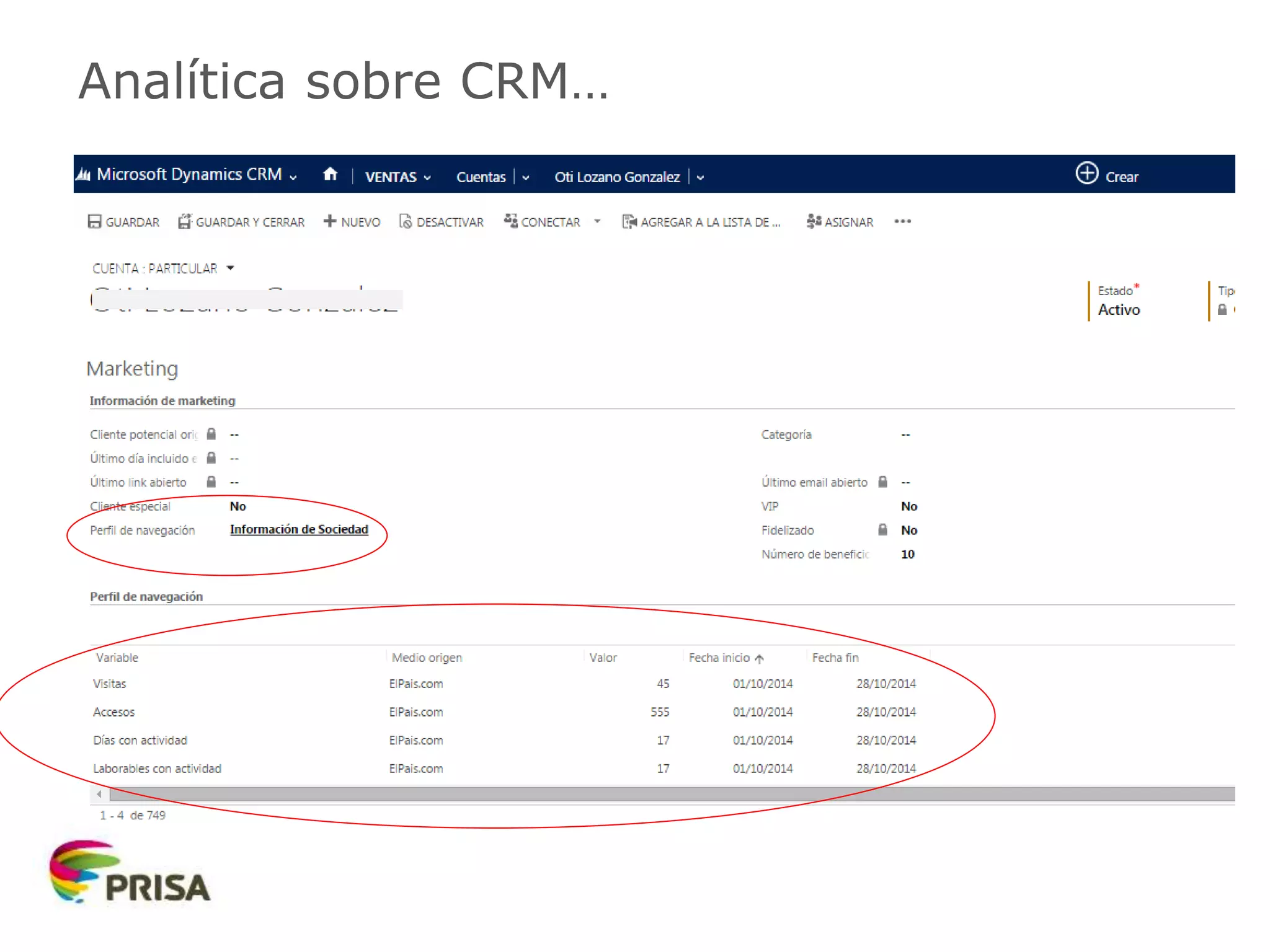This screenshot has width=1270, height=952.
Task: Click the Crear plus circle icon
Action: point(1086,173)
